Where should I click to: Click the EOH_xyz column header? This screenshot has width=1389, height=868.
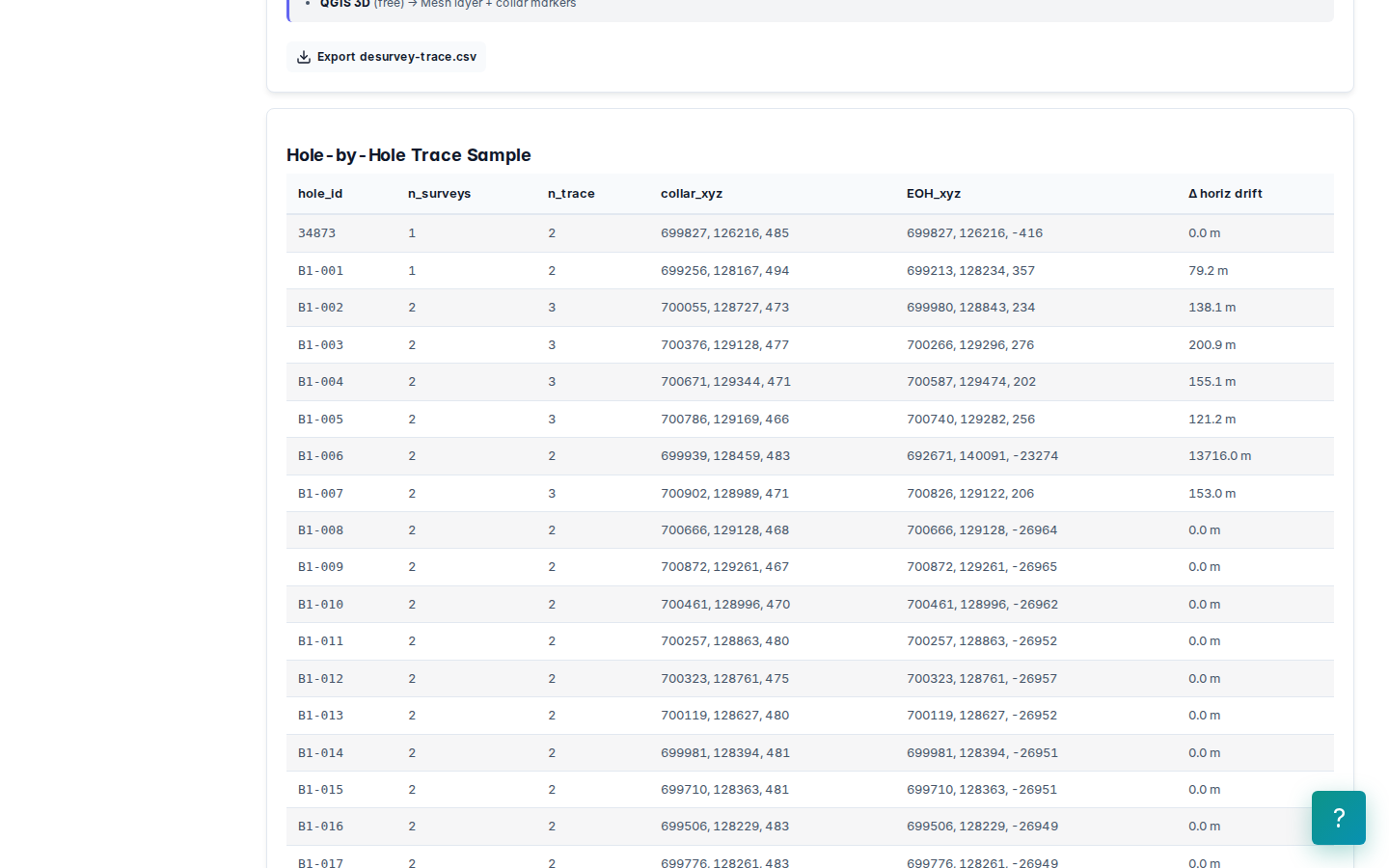934,194
